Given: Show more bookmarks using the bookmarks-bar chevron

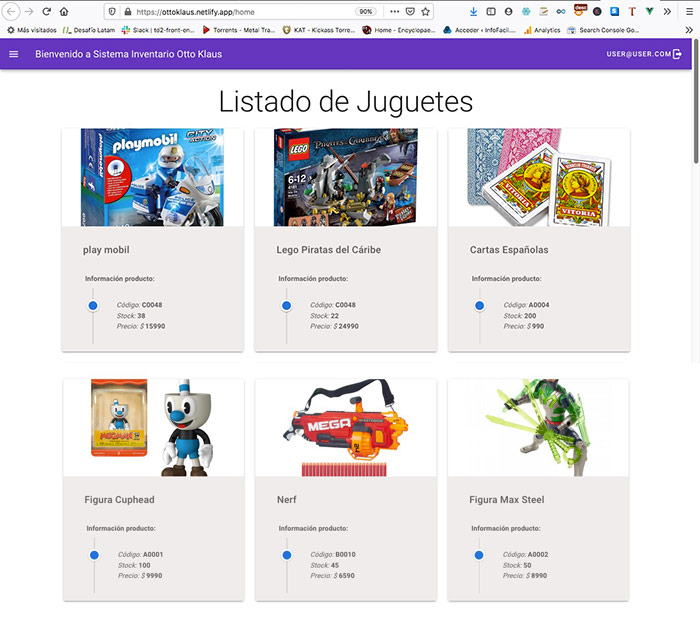Looking at the screenshot, I should point(689,30).
